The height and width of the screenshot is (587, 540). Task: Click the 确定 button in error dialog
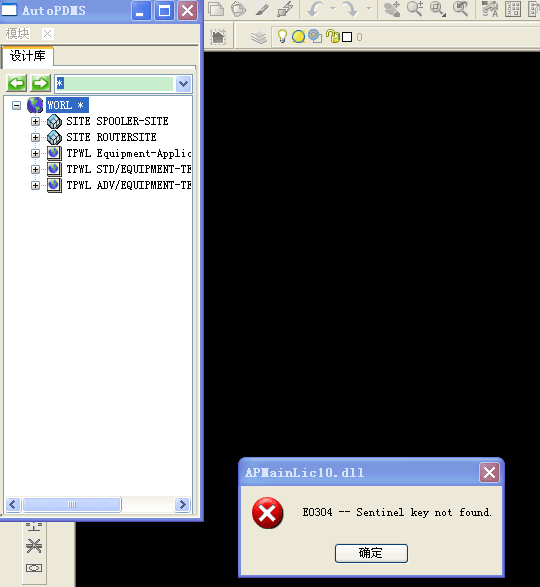click(x=371, y=553)
